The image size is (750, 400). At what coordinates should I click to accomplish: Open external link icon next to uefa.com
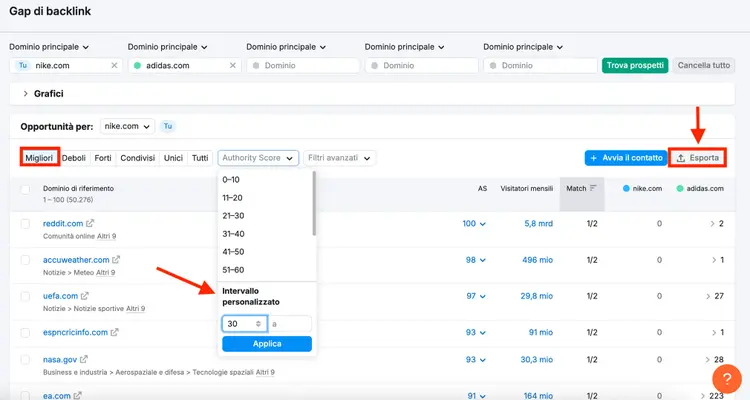(x=85, y=296)
